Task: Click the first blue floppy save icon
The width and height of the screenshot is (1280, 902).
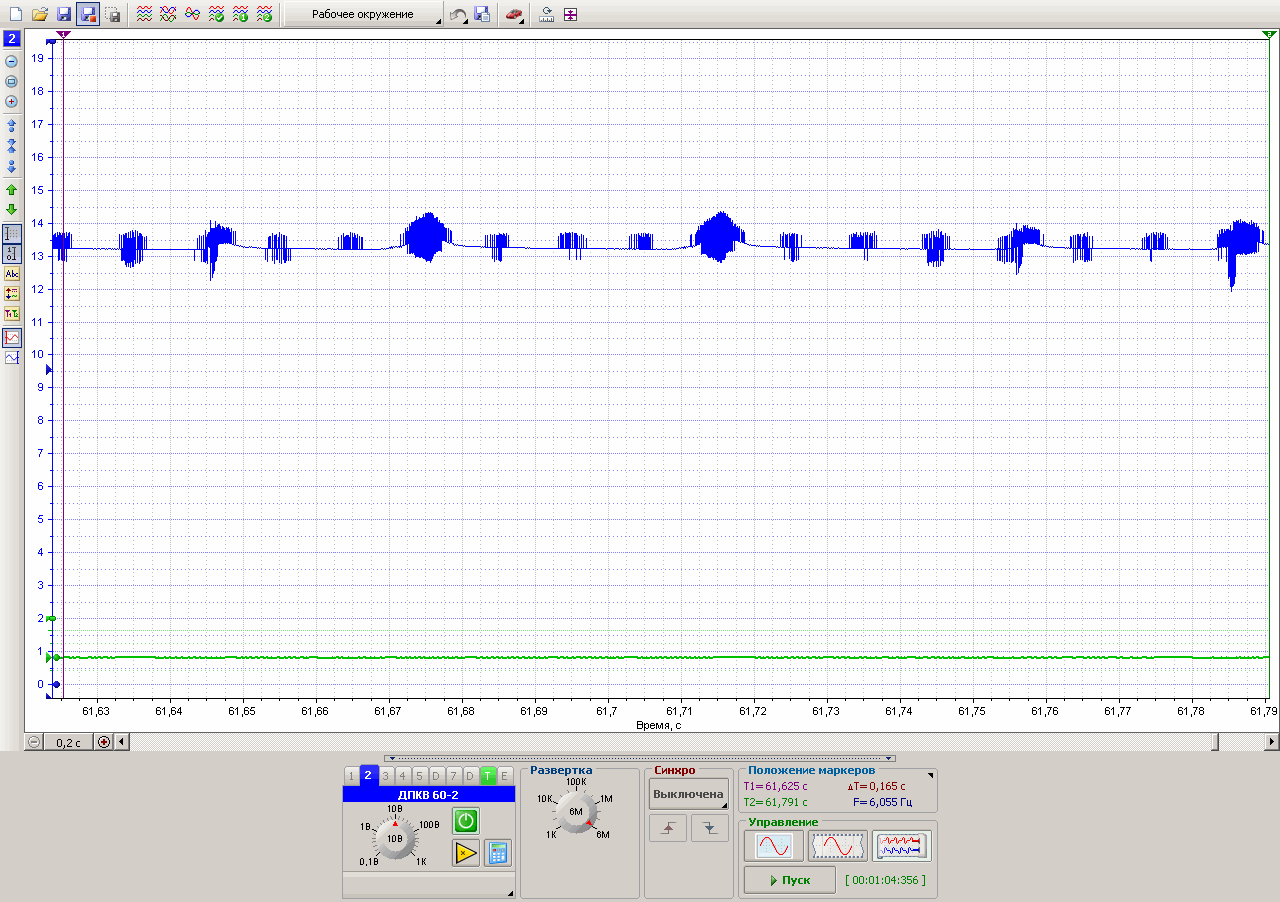Action: [x=64, y=14]
